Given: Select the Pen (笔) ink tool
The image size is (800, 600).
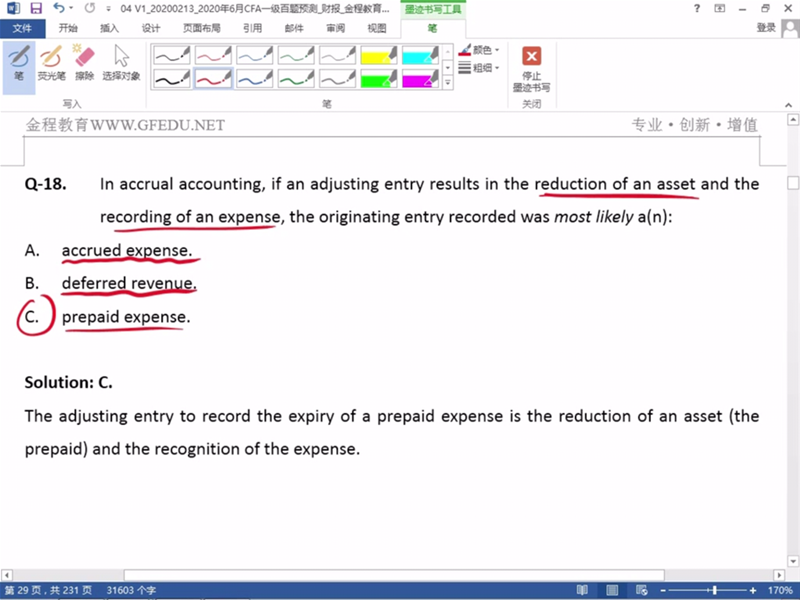Looking at the screenshot, I should click(19, 62).
